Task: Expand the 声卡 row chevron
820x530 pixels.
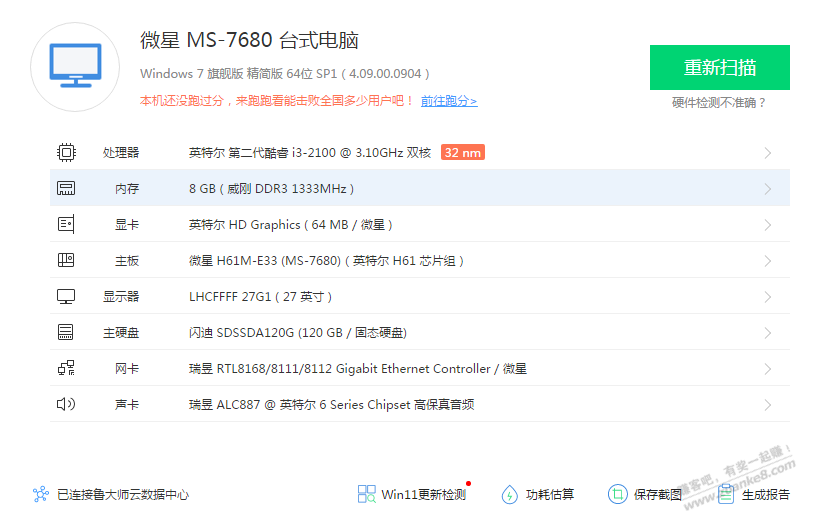Action: [x=768, y=404]
